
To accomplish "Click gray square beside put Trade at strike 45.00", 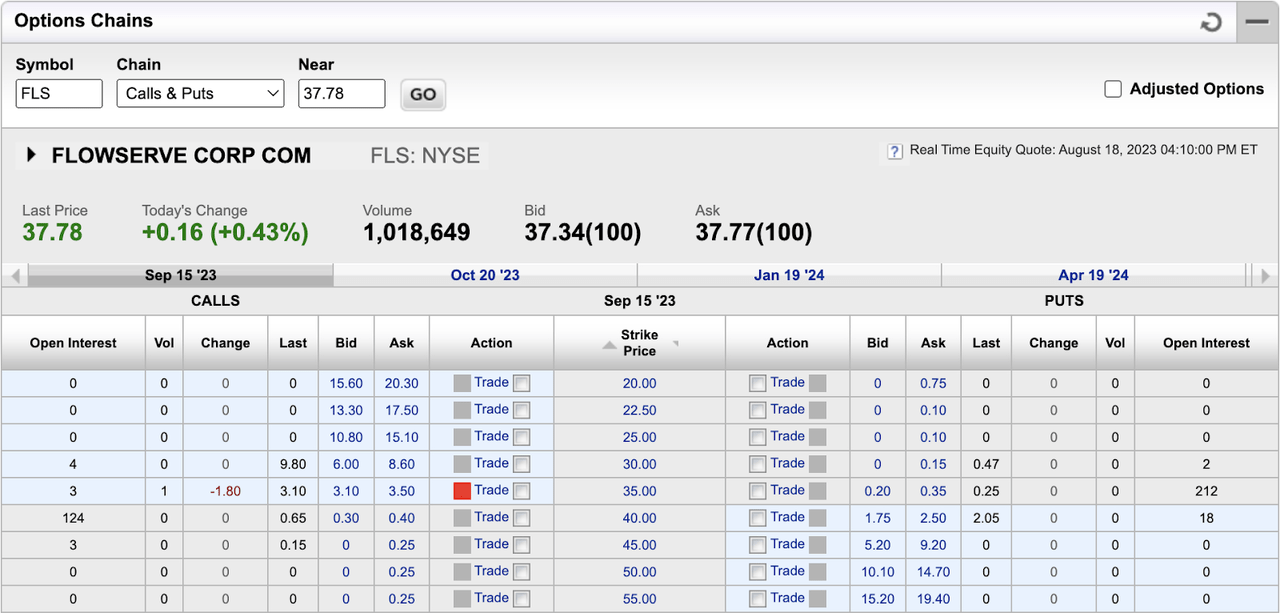I will click(x=818, y=544).
